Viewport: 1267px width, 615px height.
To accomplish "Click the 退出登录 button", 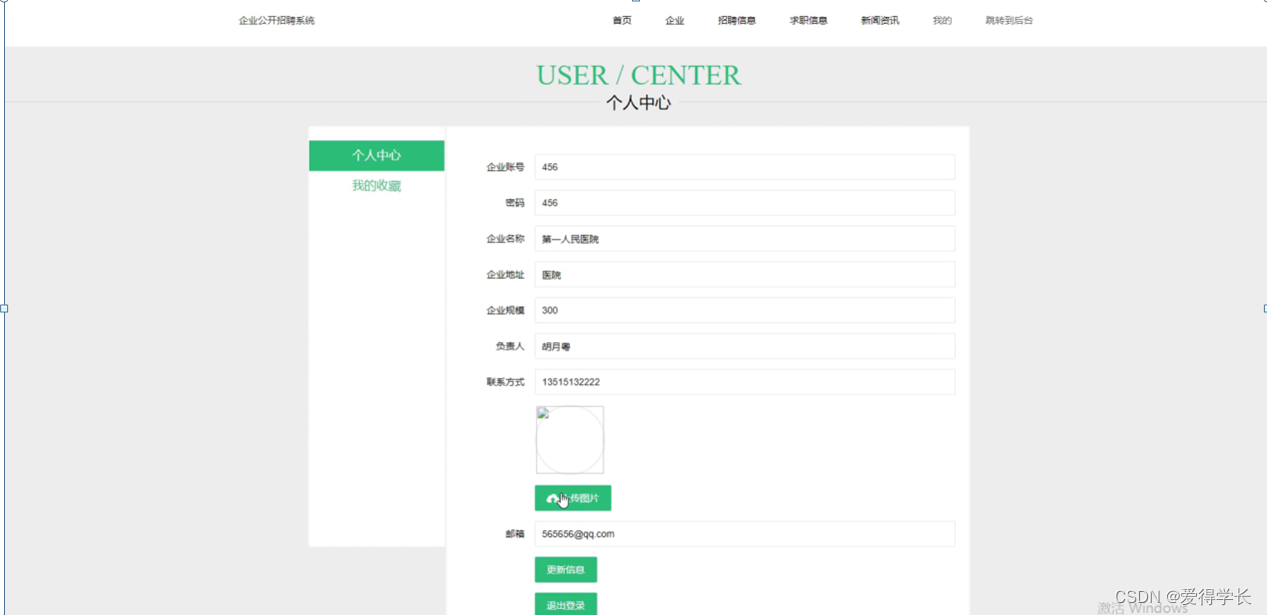I will [566, 604].
